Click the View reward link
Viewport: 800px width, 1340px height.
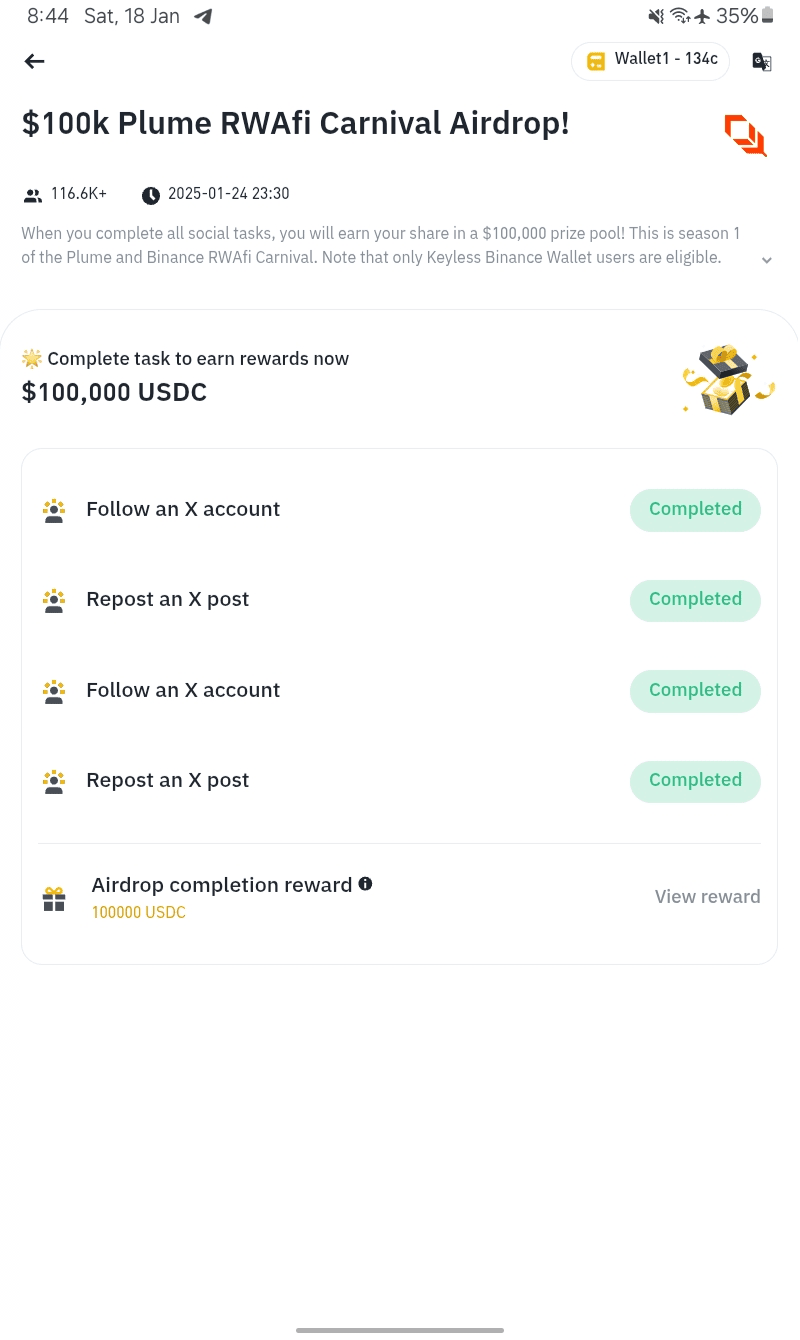pos(707,897)
